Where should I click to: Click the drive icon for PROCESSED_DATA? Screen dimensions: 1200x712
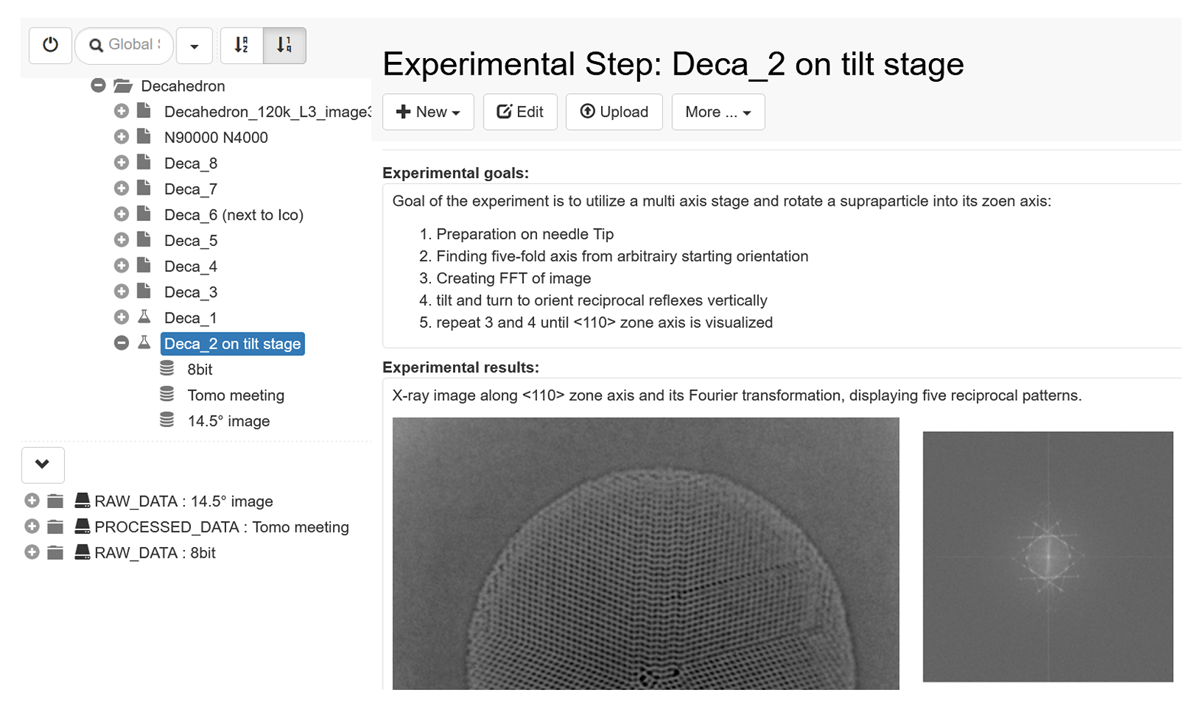click(82, 527)
